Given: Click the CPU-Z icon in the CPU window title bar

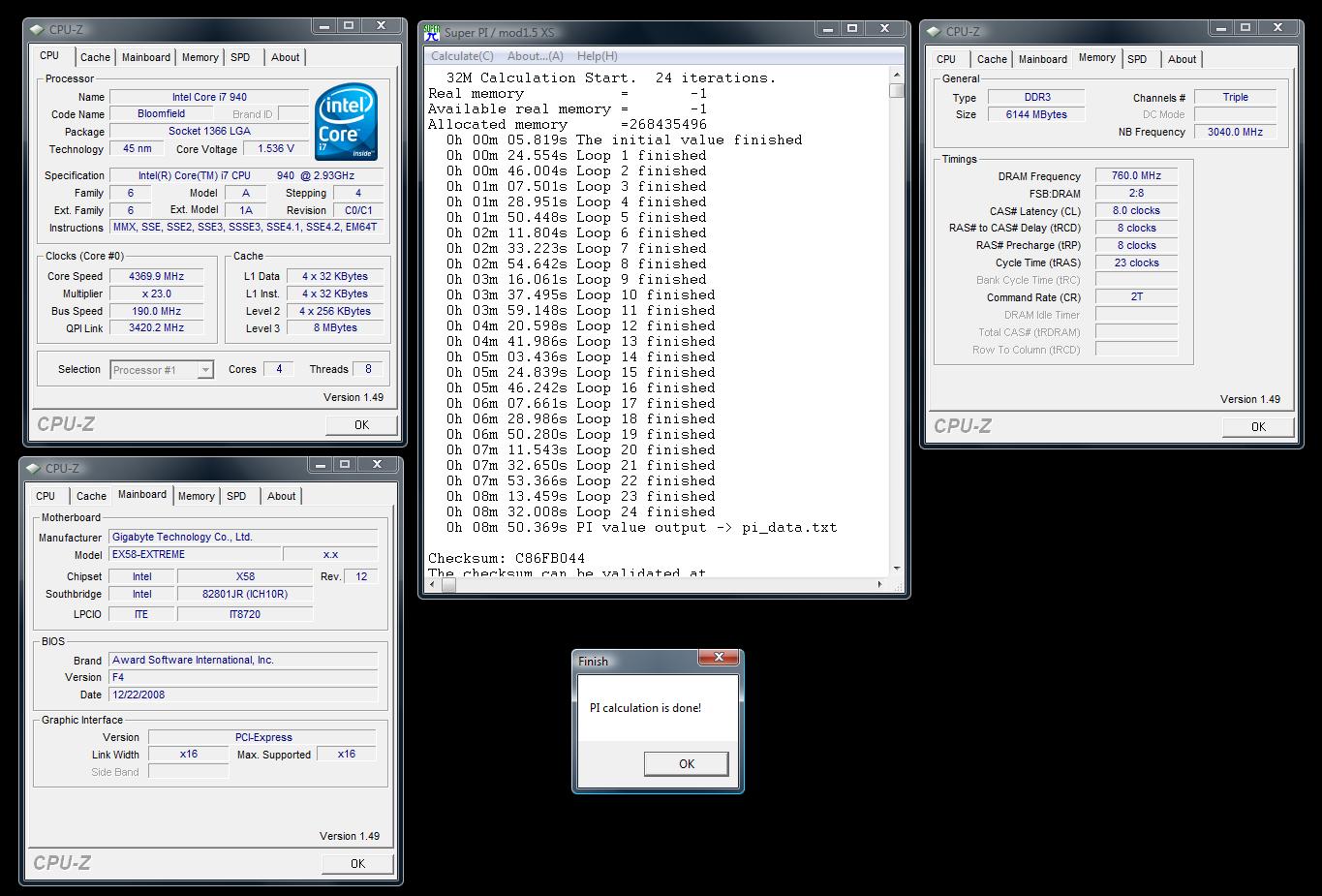Looking at the screenshot, I should click(x=39, y=29).
